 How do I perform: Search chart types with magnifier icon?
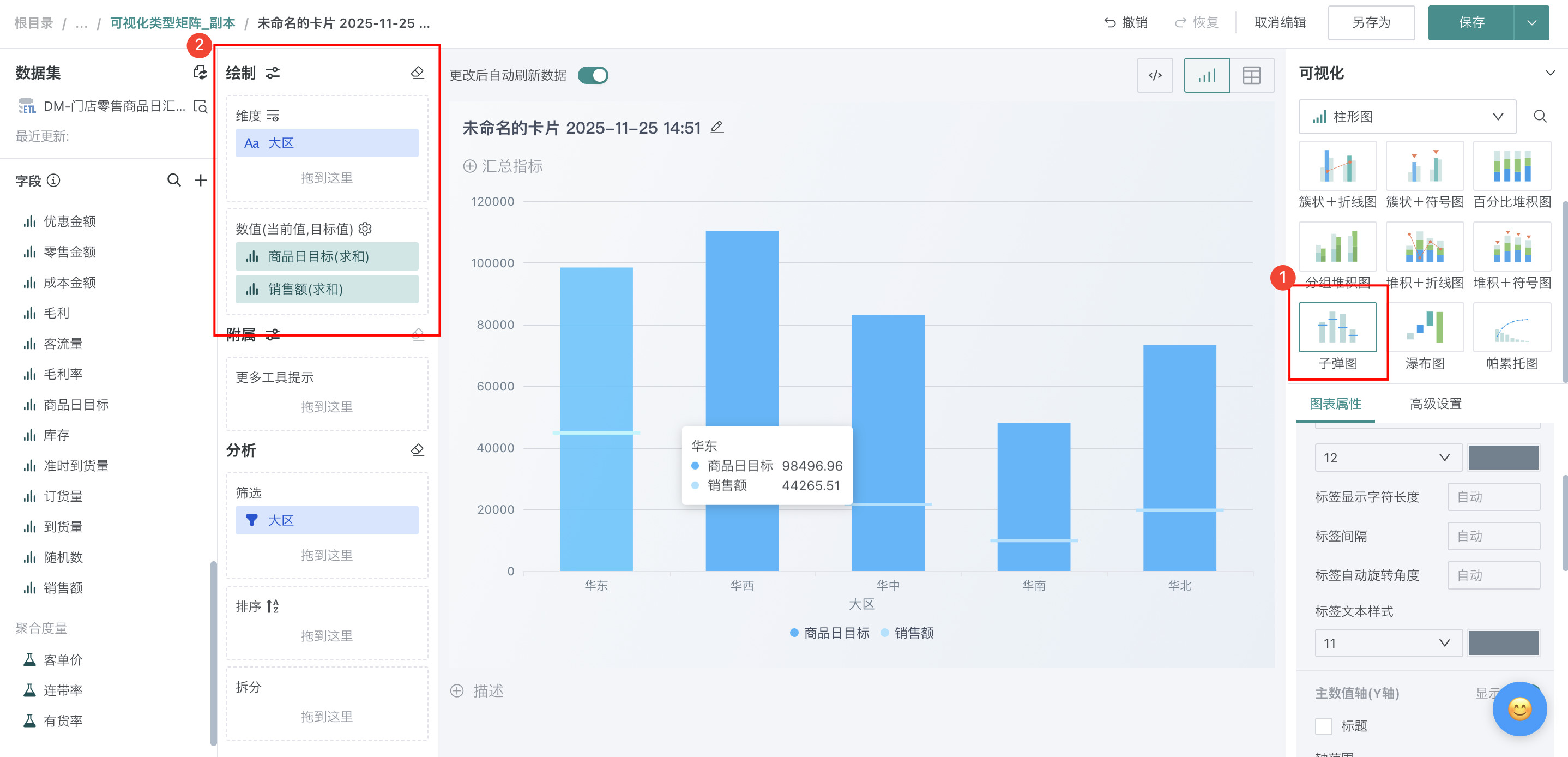(1540, 116)
